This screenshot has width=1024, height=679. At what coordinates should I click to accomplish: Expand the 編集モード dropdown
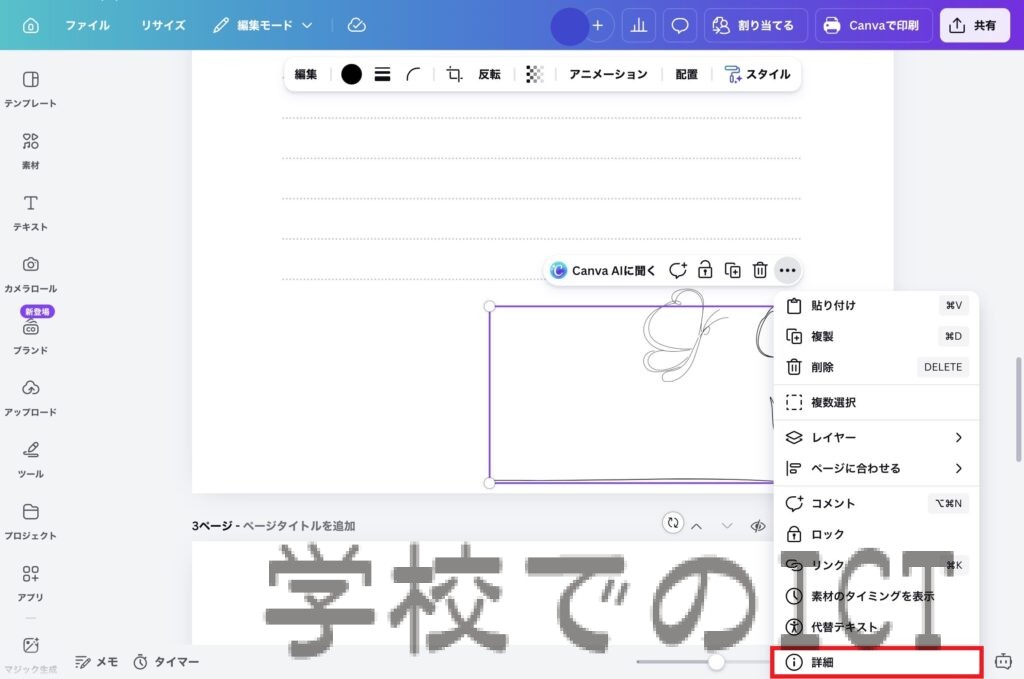(263, 25)
